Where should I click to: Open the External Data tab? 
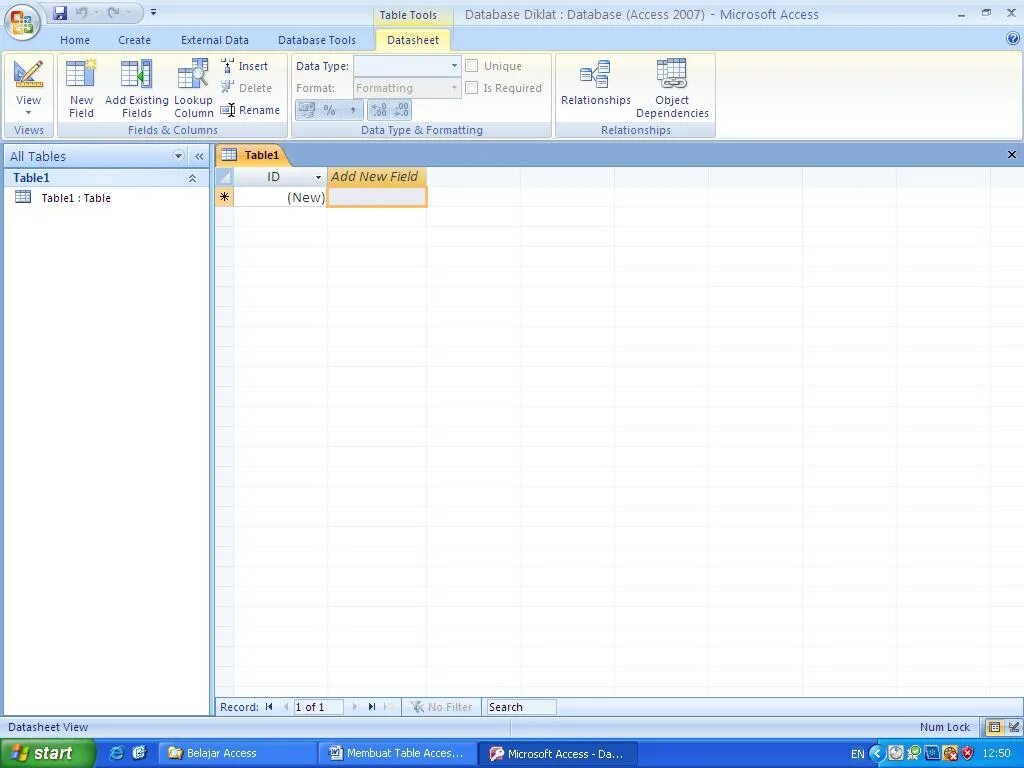pyautogui.click(x=215, y=40)
